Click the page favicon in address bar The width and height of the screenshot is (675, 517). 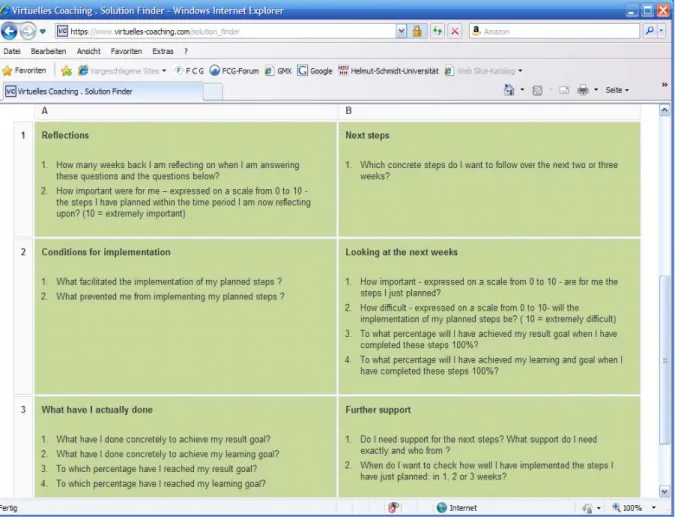point(62,31)
